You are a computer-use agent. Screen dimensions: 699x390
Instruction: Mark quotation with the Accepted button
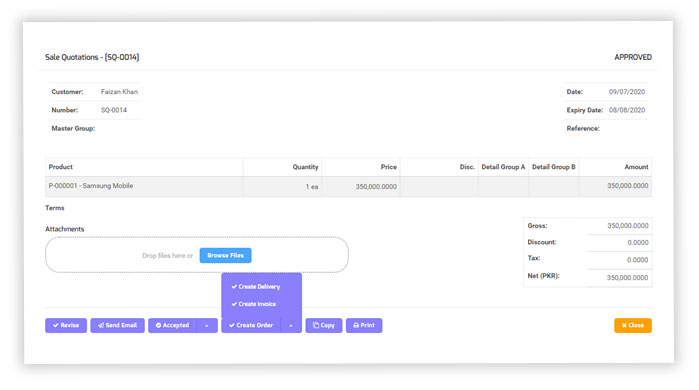coord(173,325)
